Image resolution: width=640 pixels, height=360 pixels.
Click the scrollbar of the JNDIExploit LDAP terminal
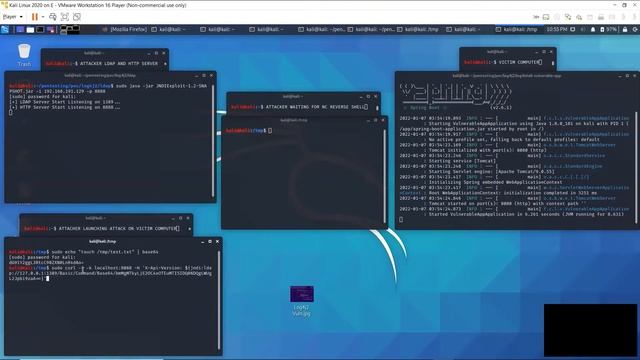click(x=213, y=141)
